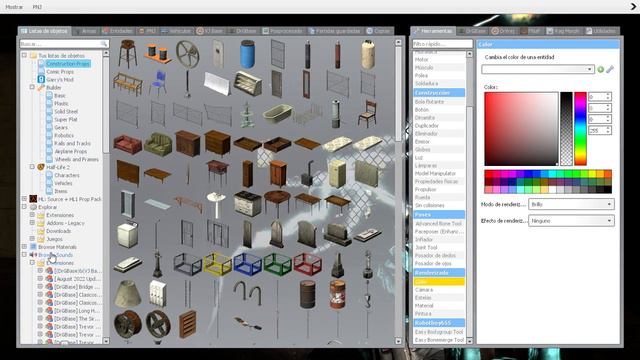Switch to the Entidades tab
Image resolution: width=640 pixels, height=360 pixels.
click(x=118, y=31)
